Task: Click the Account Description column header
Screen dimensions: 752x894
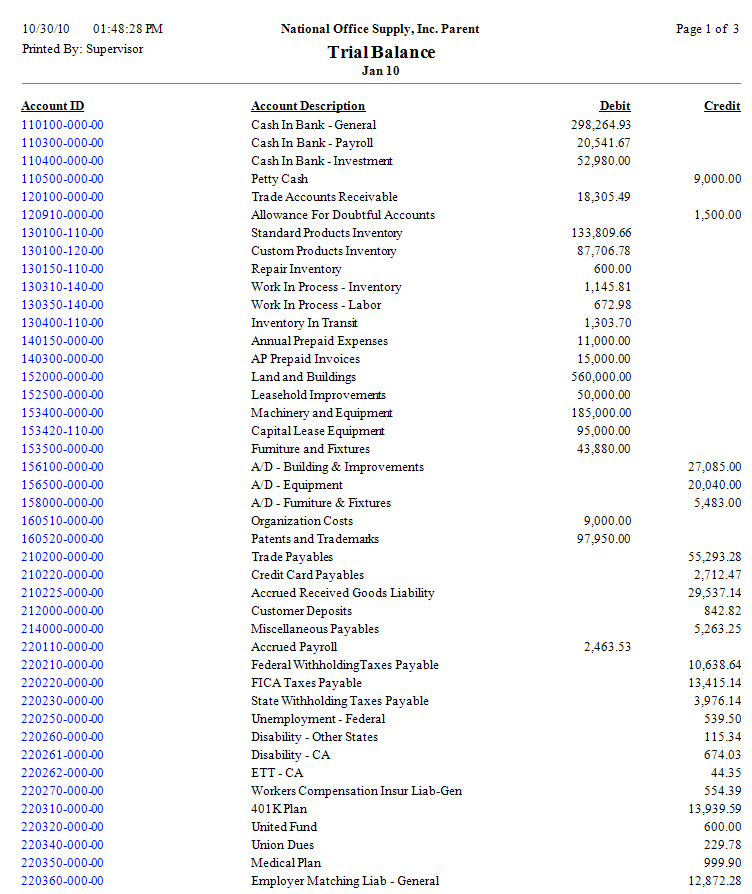Action: [308, 106]
